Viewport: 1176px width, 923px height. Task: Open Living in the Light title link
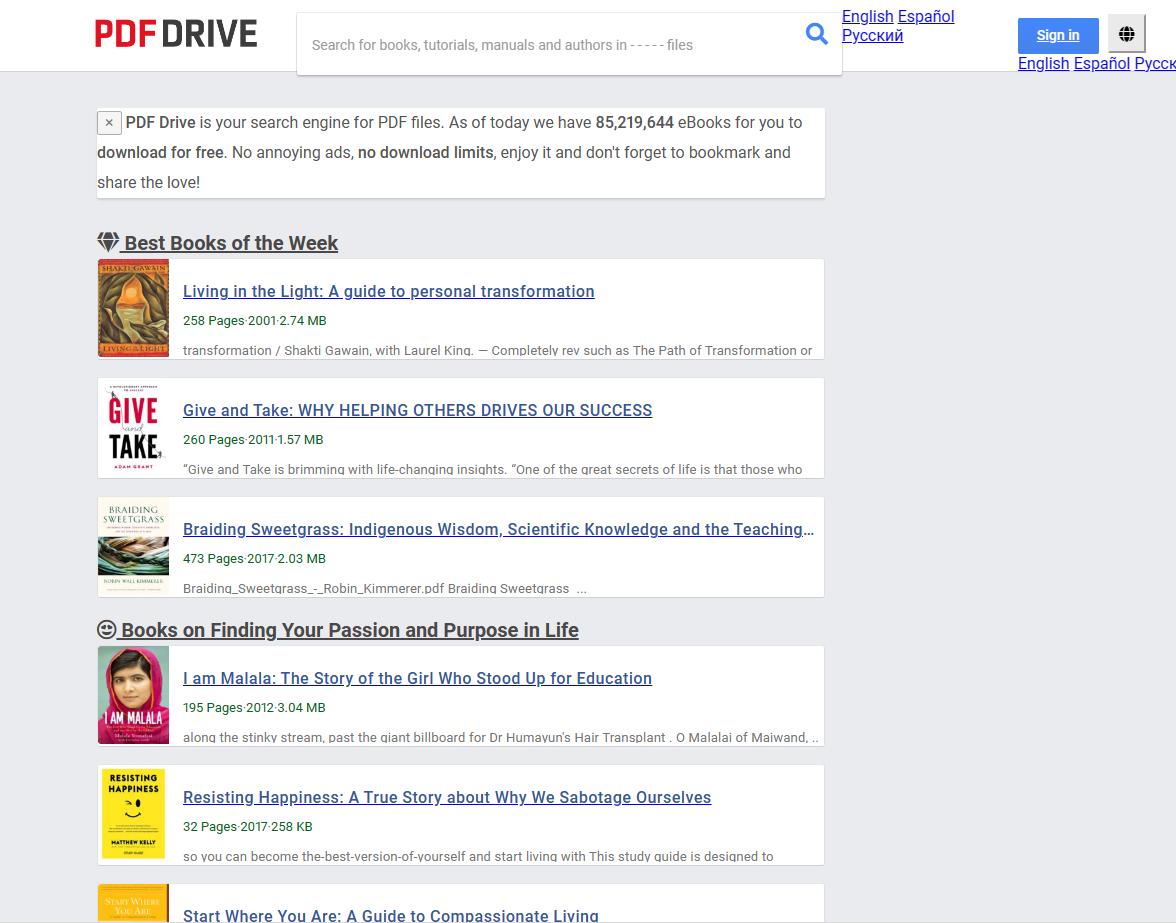388,292
